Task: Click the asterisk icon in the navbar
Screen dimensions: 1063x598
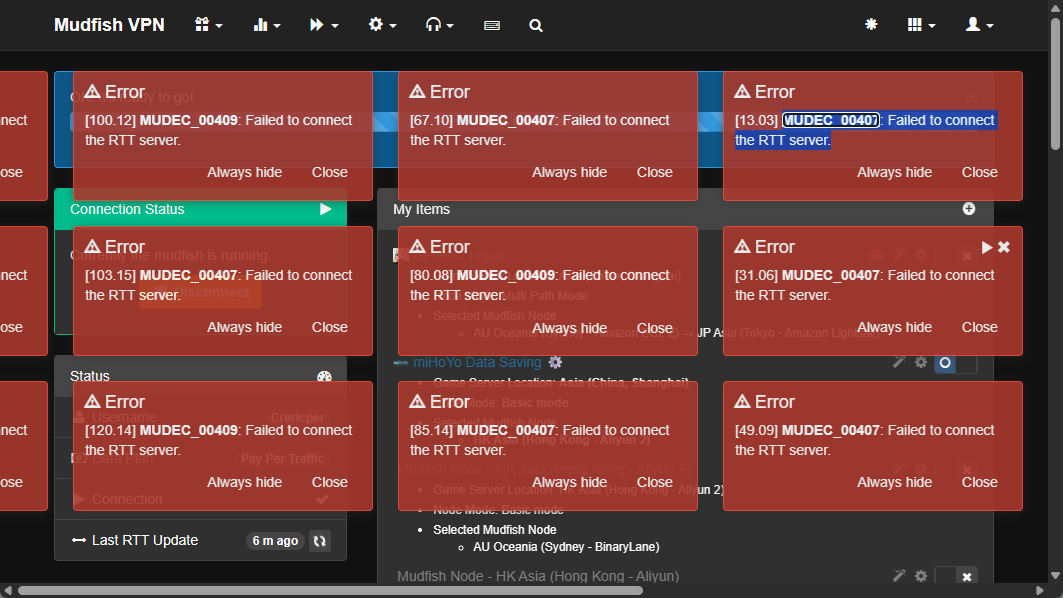Action: [871, 24]
